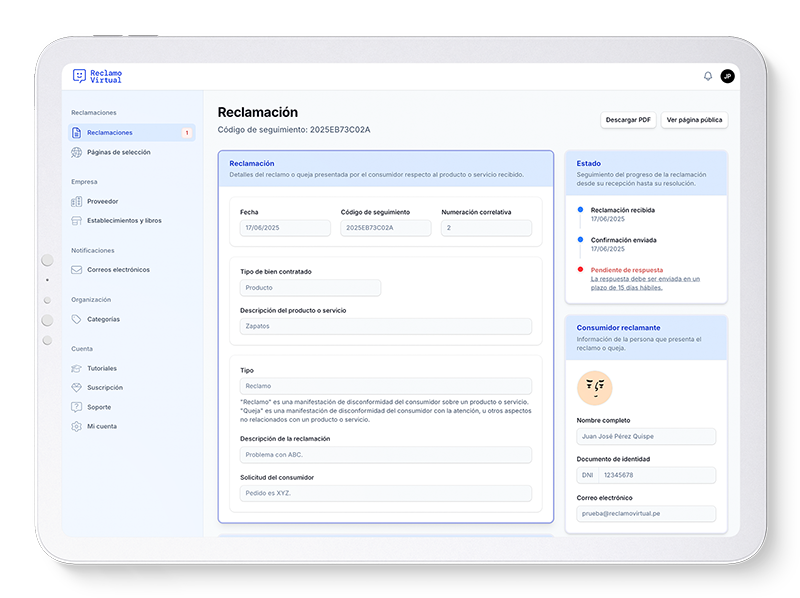This screenshot has width=800, height=598.
Task: Click the notification bell icon
Action: [x=708, y=76]
